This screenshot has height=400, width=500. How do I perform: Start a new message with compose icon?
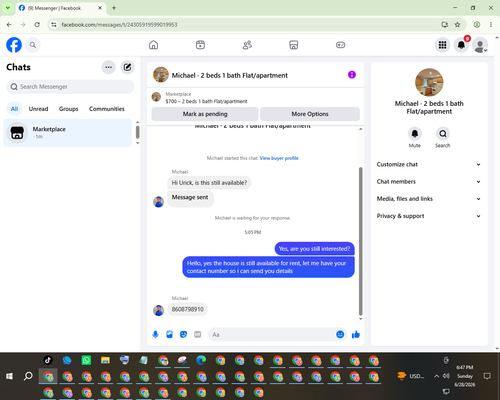coord(127,67)
